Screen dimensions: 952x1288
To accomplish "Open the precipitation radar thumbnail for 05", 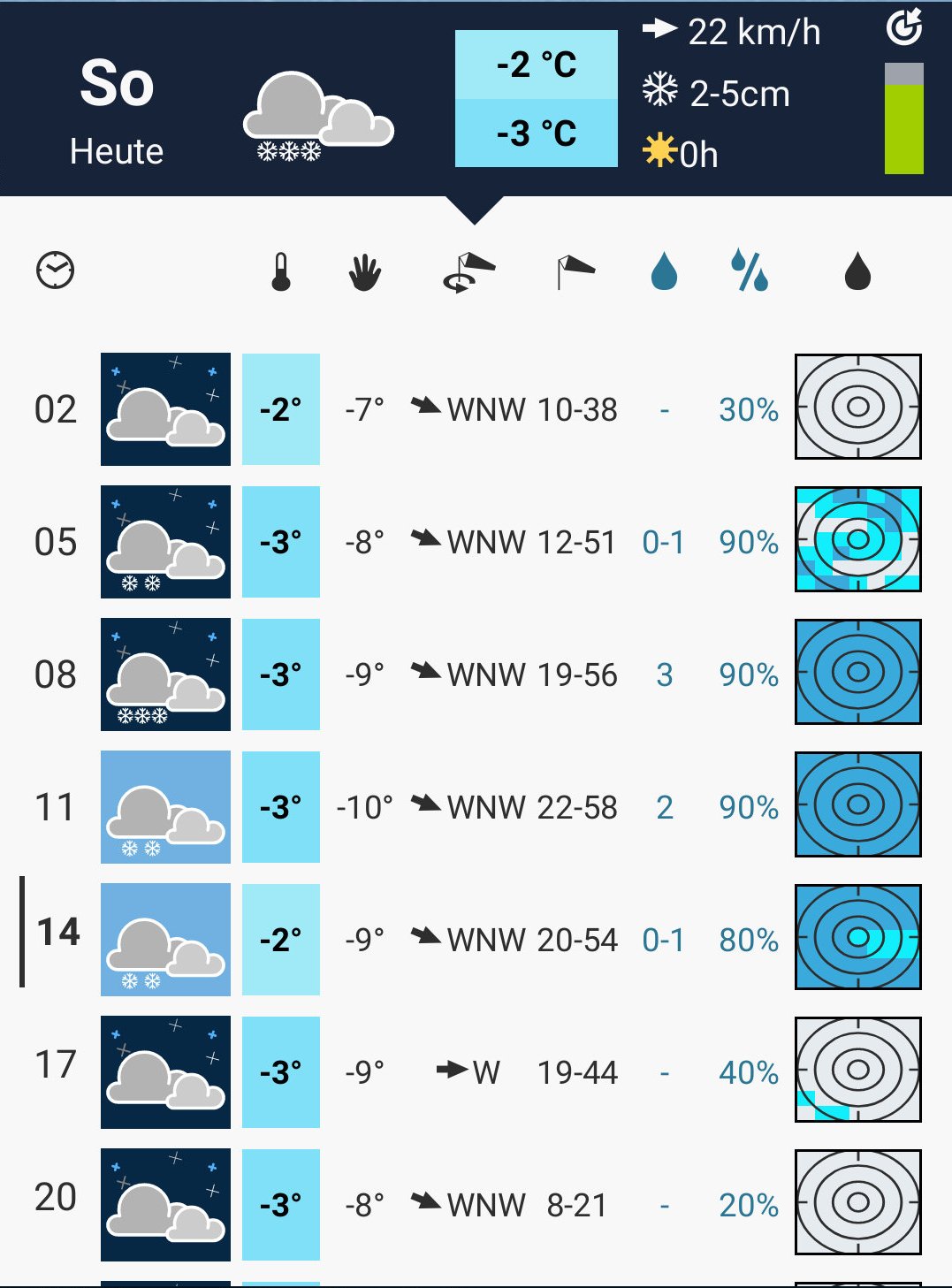I will pyautogui.click(x=857, y=539).
